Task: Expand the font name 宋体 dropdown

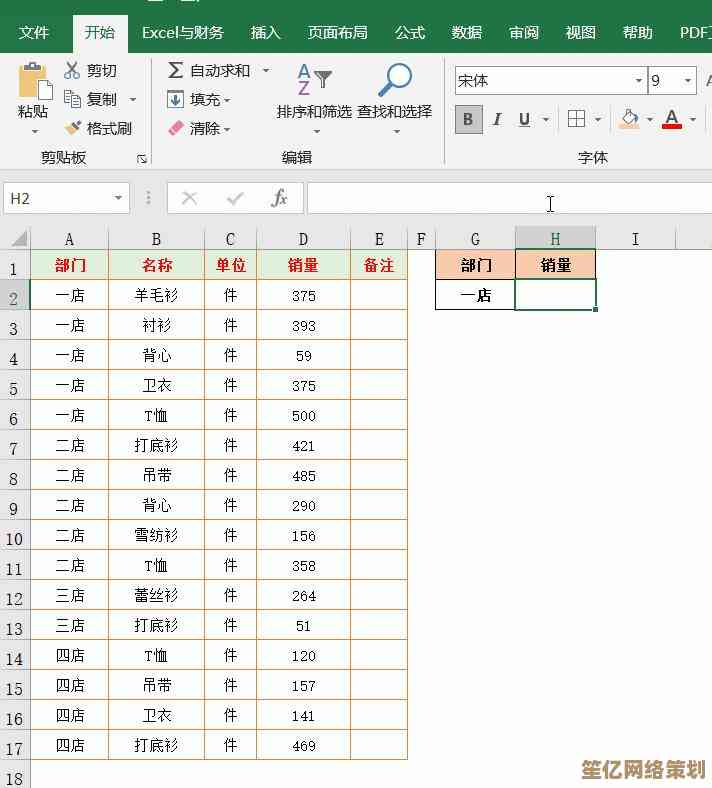Action: point(639,81)
